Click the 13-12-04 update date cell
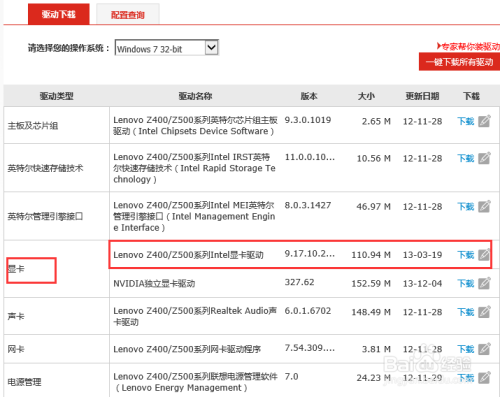Viewport: 500px width, 397px height. pos(422,283)
